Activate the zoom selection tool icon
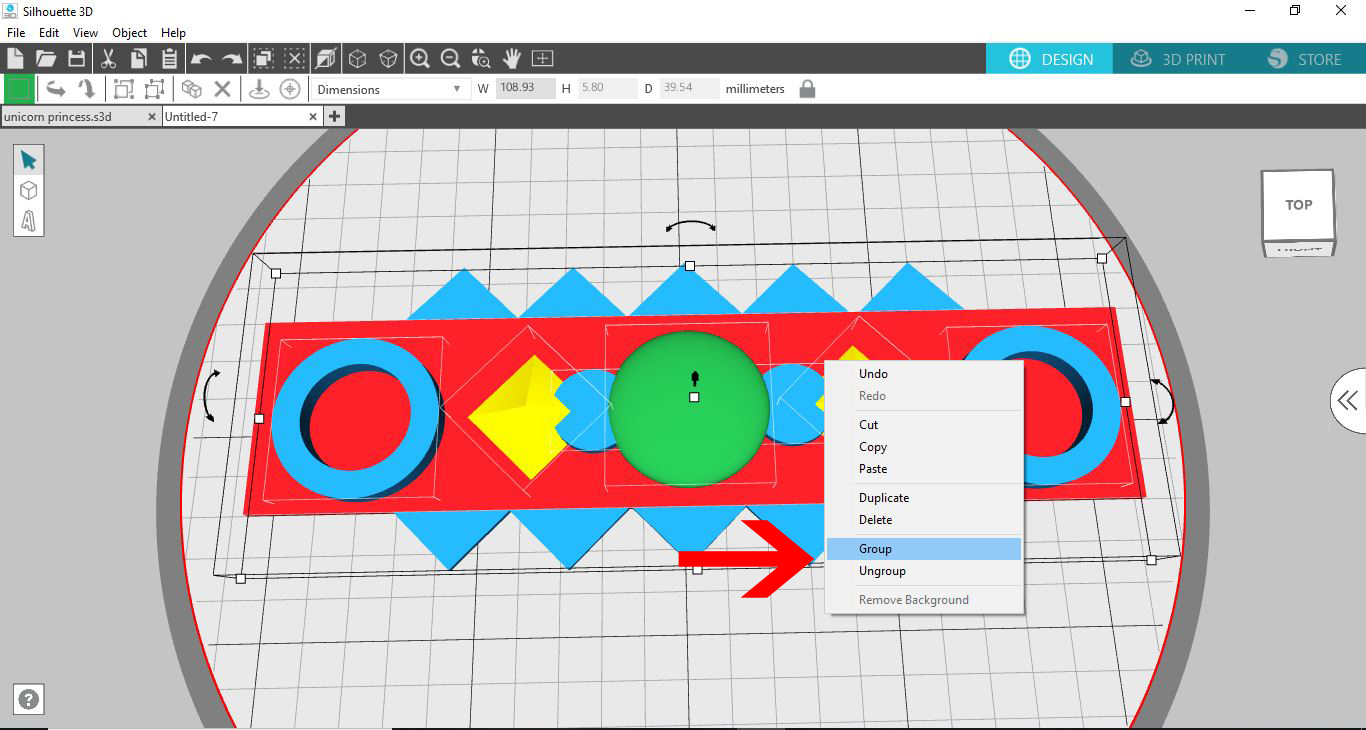 coord(481,58)
